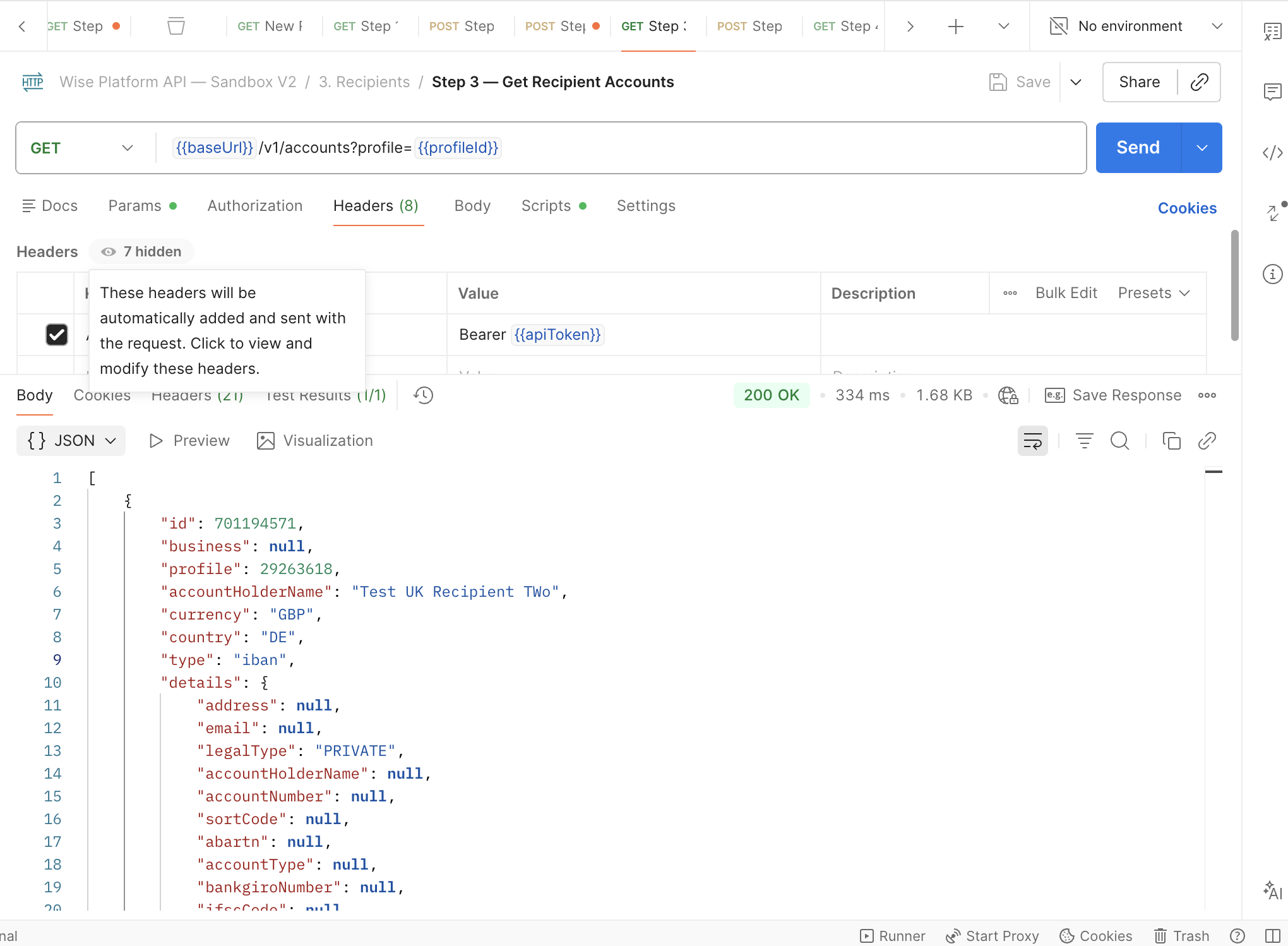
Task: Click the collection tab icon in tab bar
Action: [x=176, y=26]
